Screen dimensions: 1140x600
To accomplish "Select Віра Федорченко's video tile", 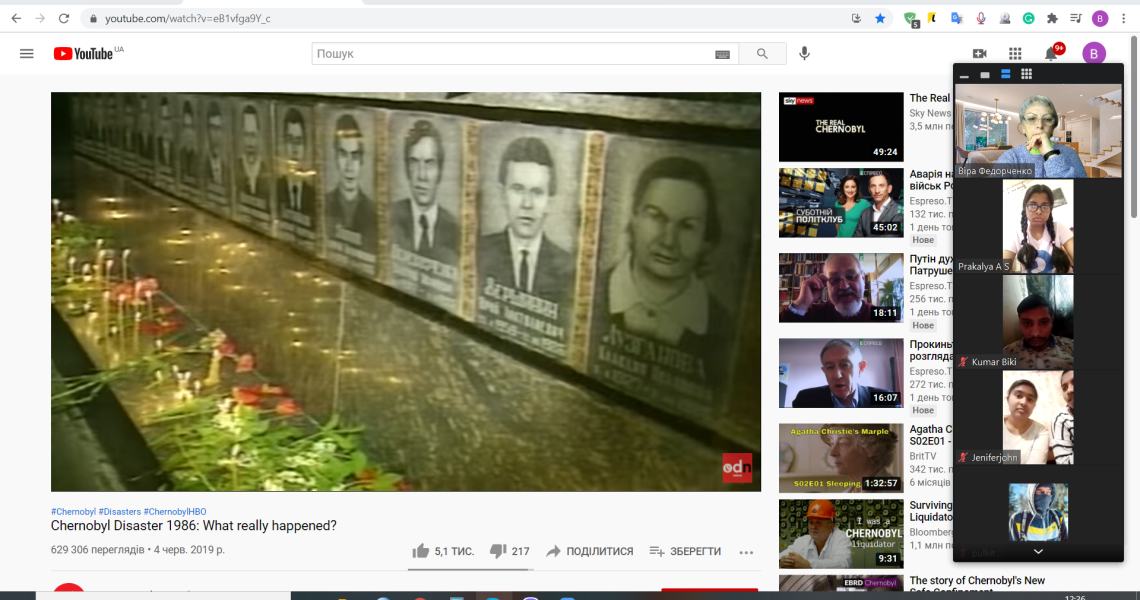I will point(1038,132).
